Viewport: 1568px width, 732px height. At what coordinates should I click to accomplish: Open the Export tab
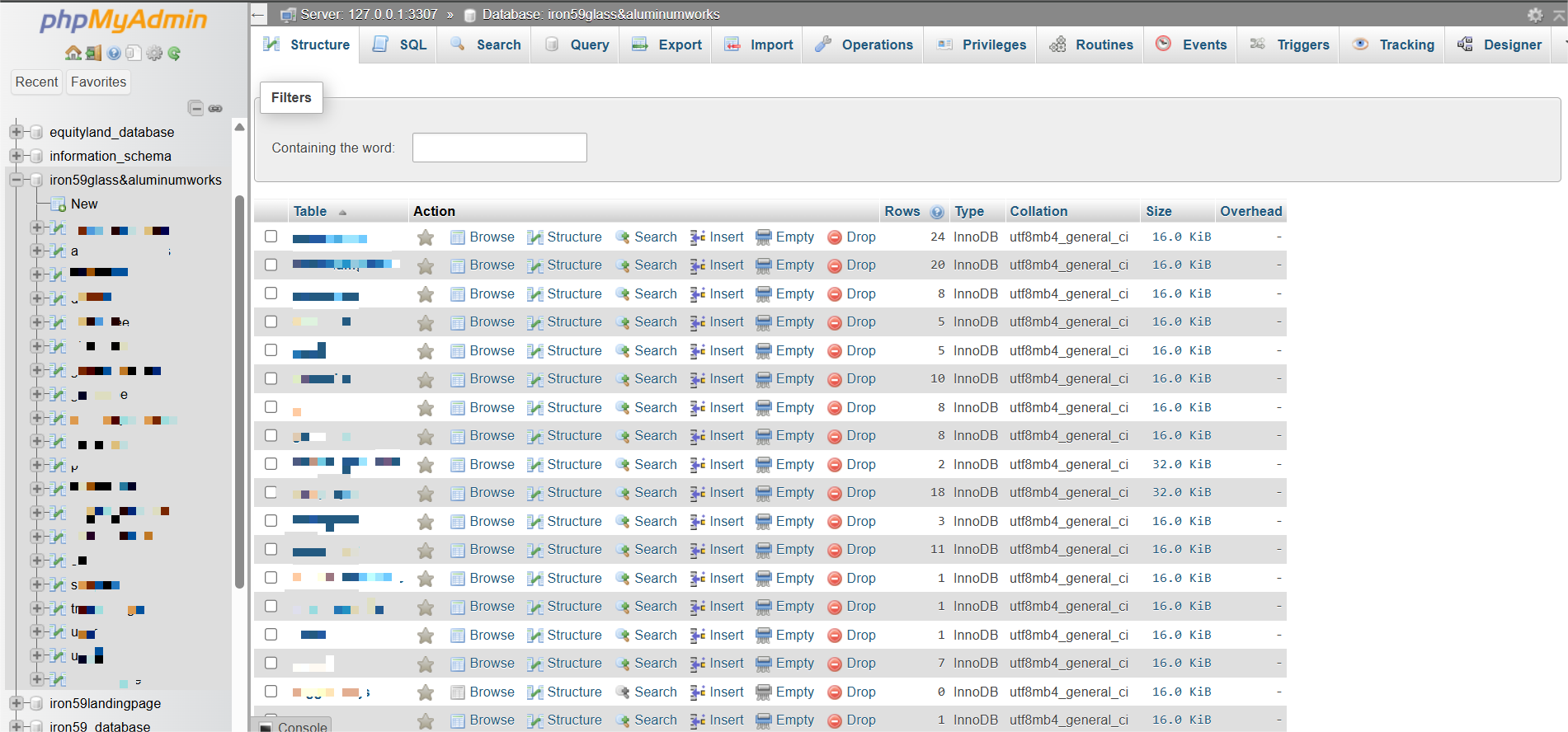point(666,45)
